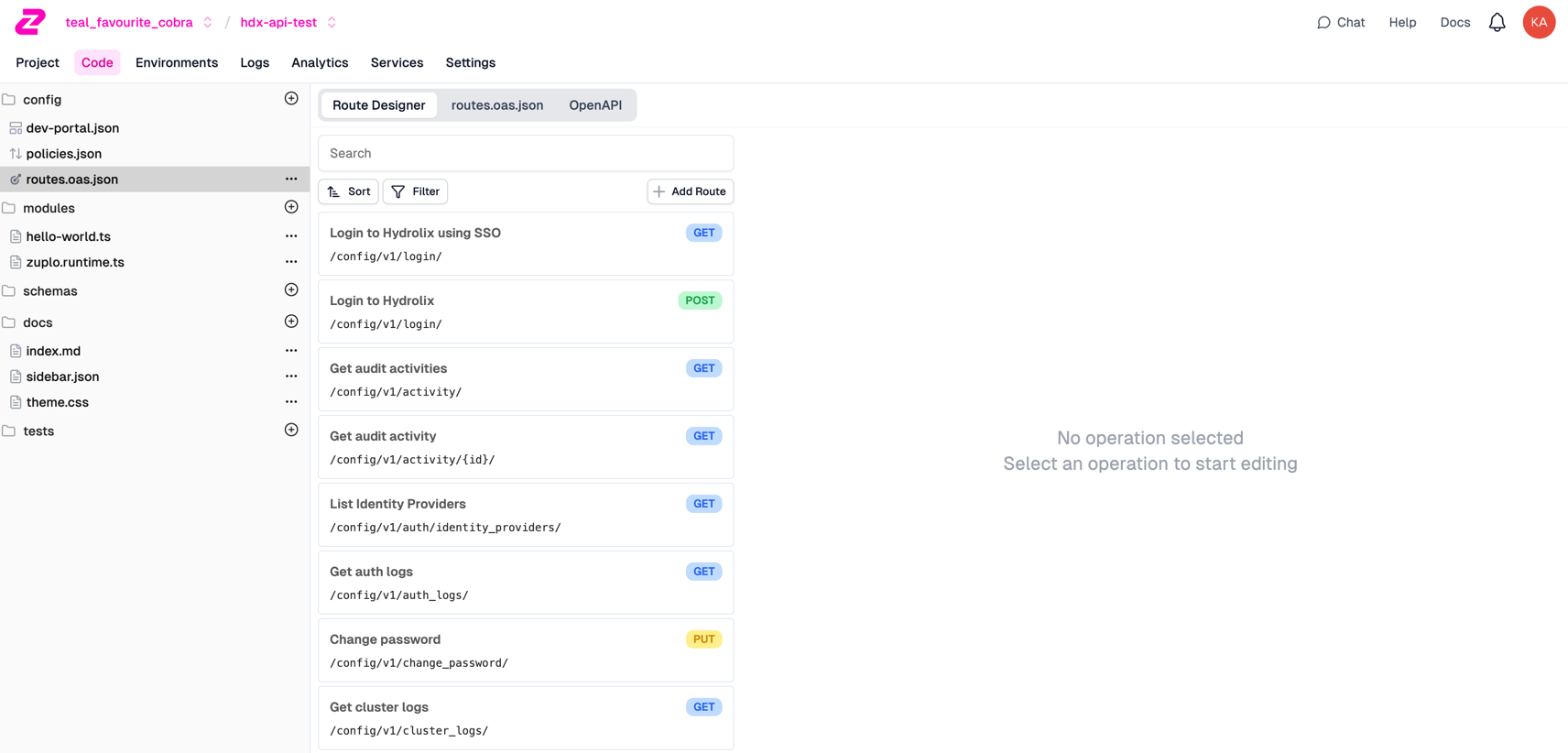
Task: Open more options for index.md
Action: tap(291, 351)
